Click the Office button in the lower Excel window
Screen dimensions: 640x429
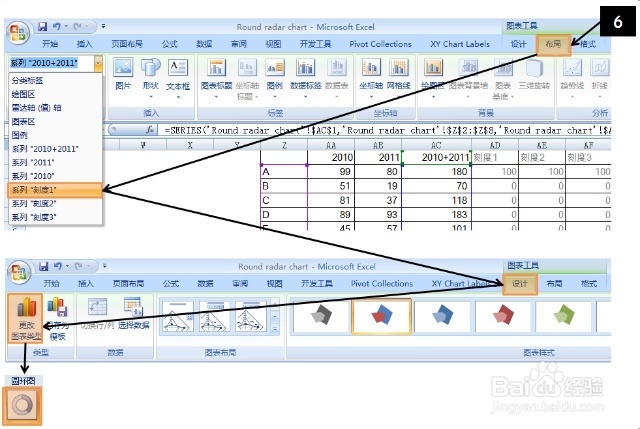click(x=19, y=272)
